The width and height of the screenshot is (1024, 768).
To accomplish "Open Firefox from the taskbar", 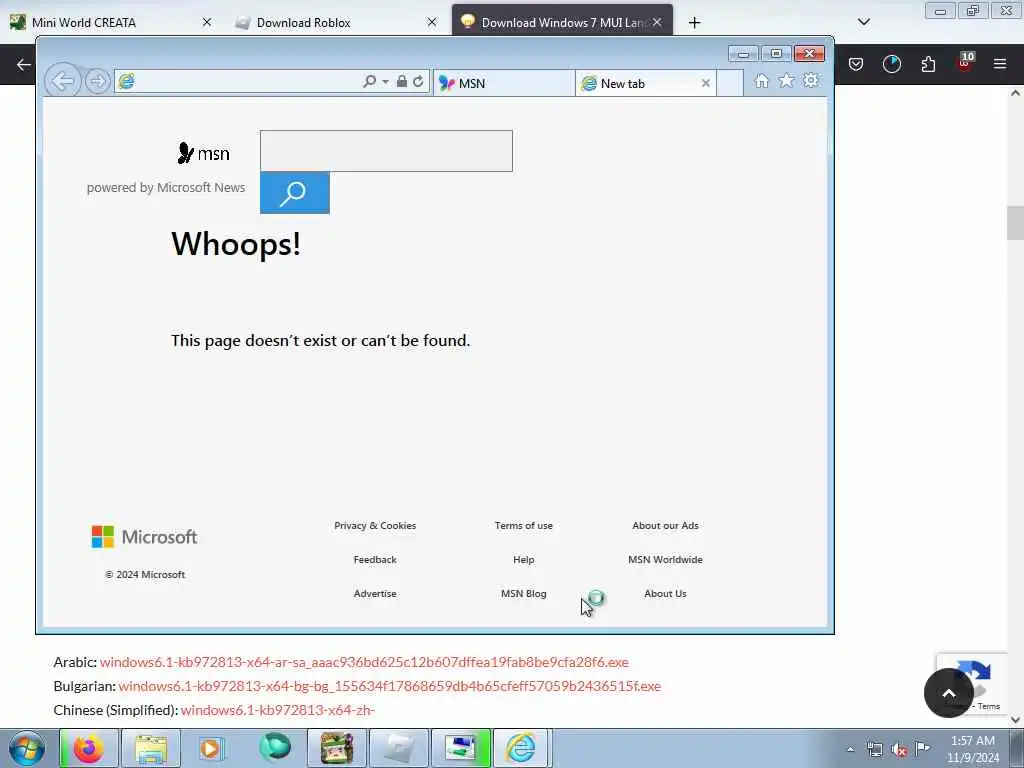I will 89,748.
